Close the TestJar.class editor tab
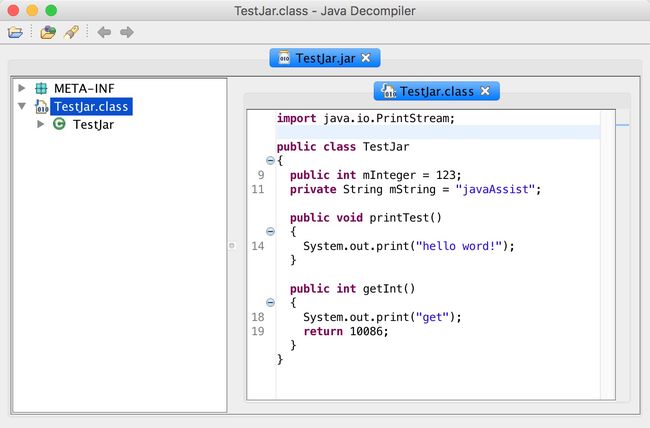 tap(485, 91)
